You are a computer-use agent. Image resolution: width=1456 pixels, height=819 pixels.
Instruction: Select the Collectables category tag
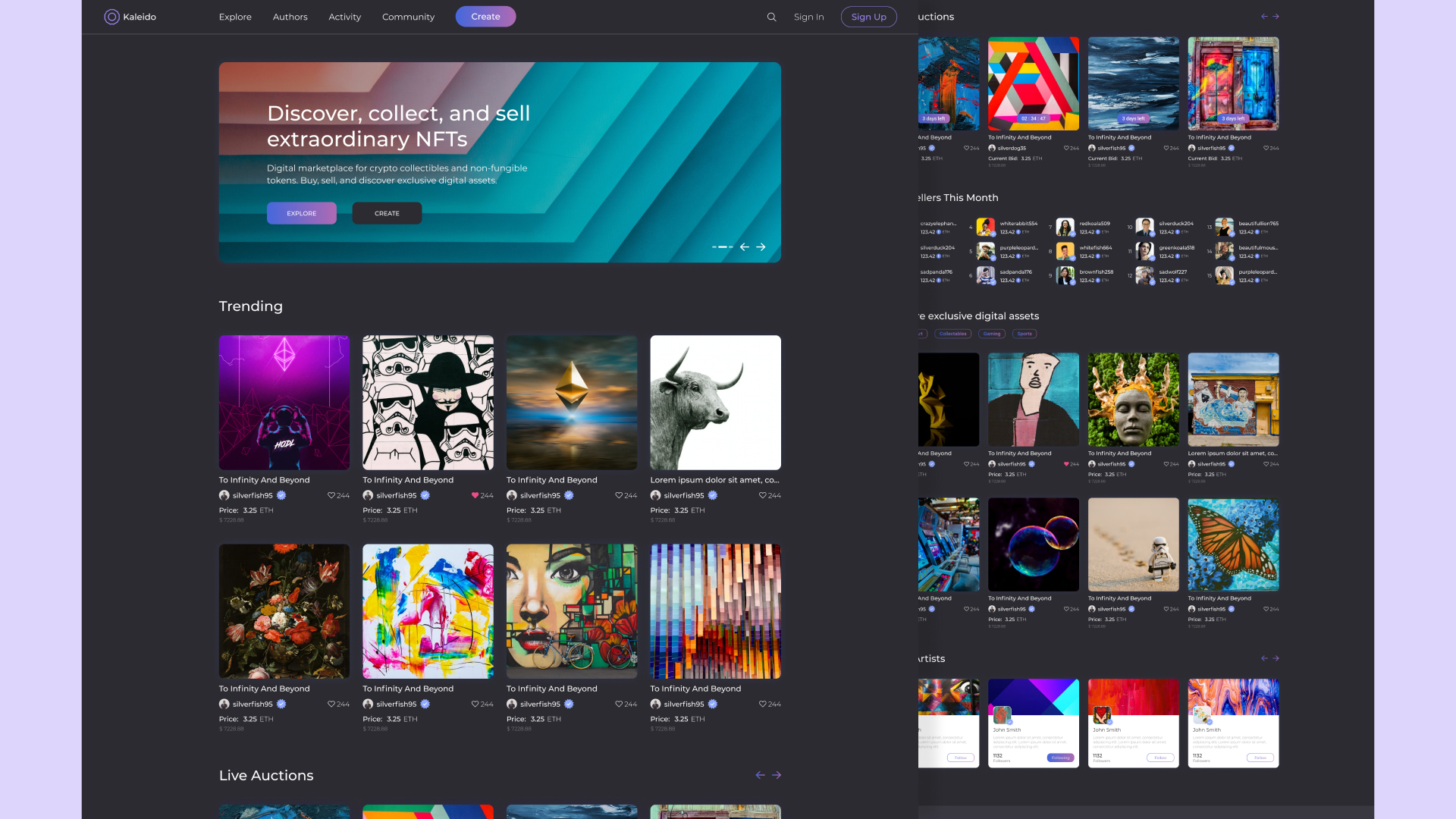(952, 334)
